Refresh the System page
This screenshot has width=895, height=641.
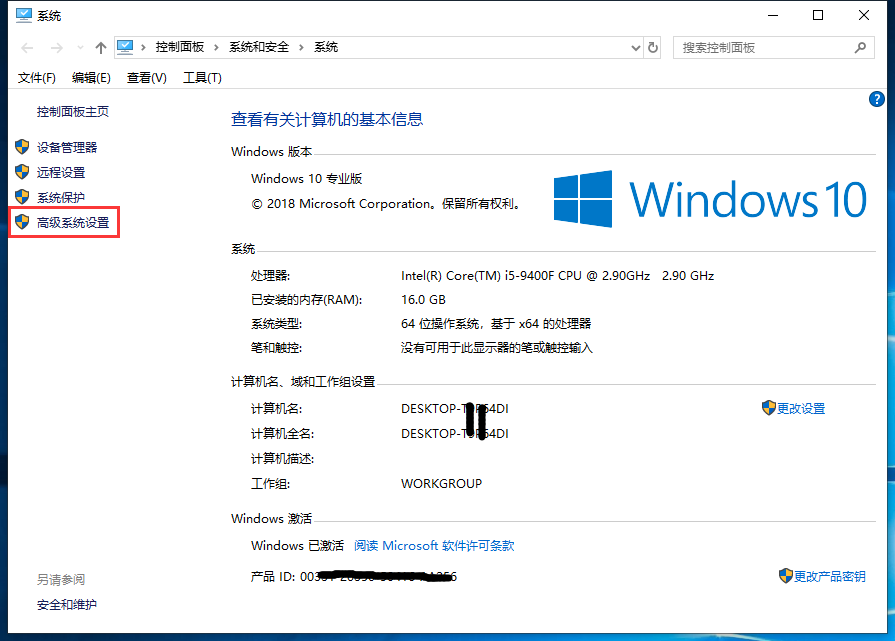(653, 48)
